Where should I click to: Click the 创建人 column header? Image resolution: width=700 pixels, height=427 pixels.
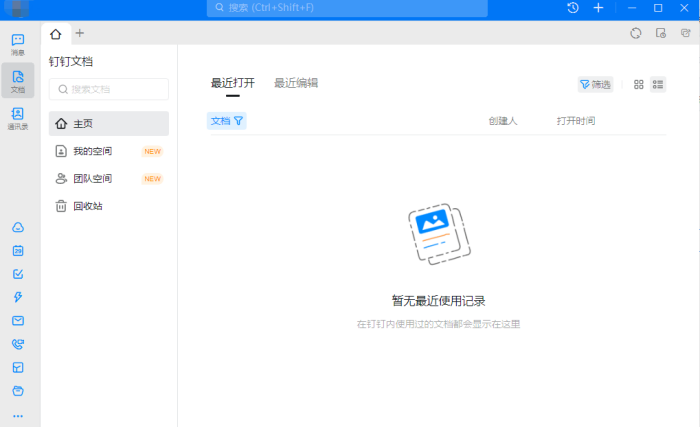[x=503, y=121]
